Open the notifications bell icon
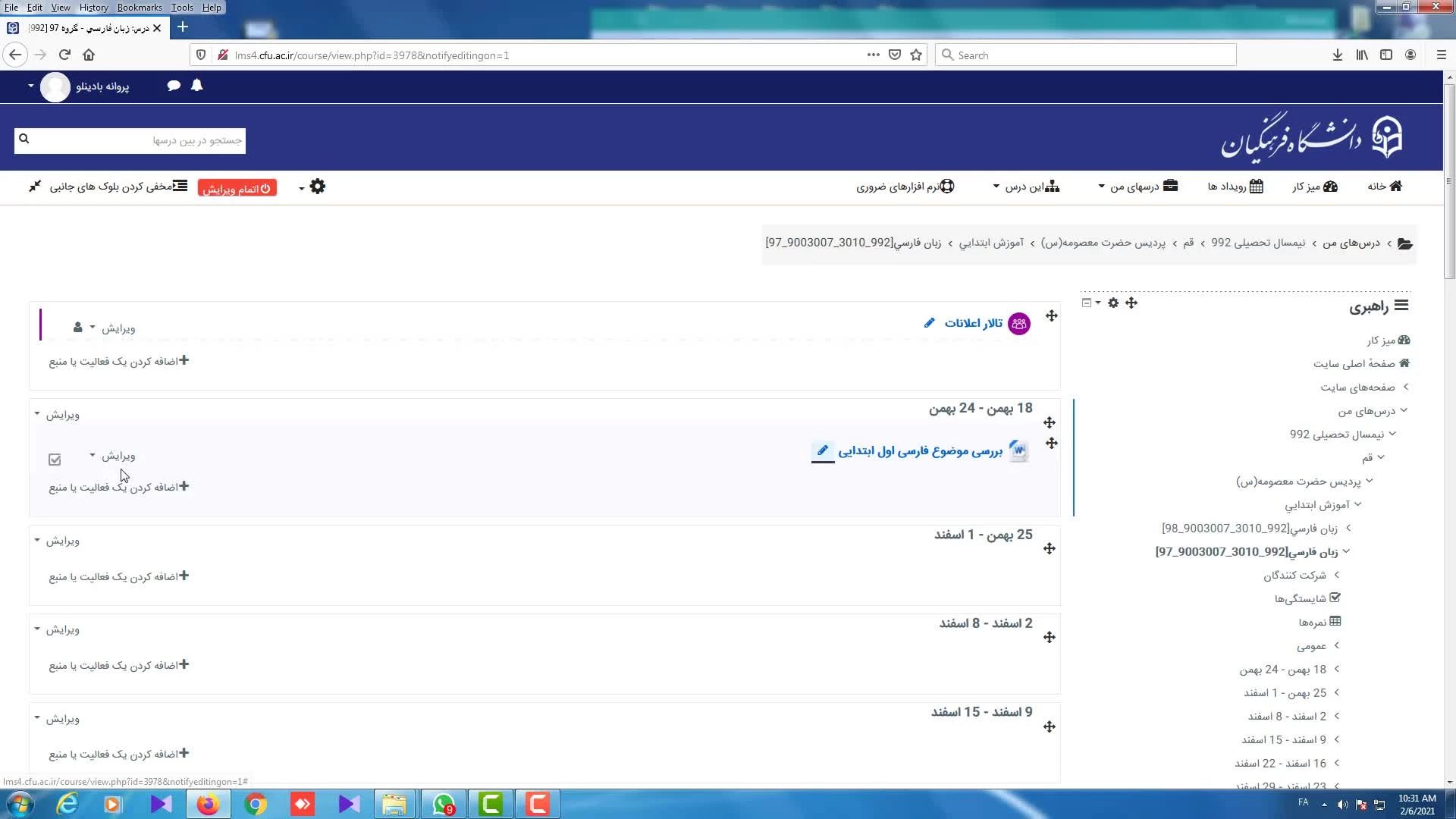 [196, 86]
